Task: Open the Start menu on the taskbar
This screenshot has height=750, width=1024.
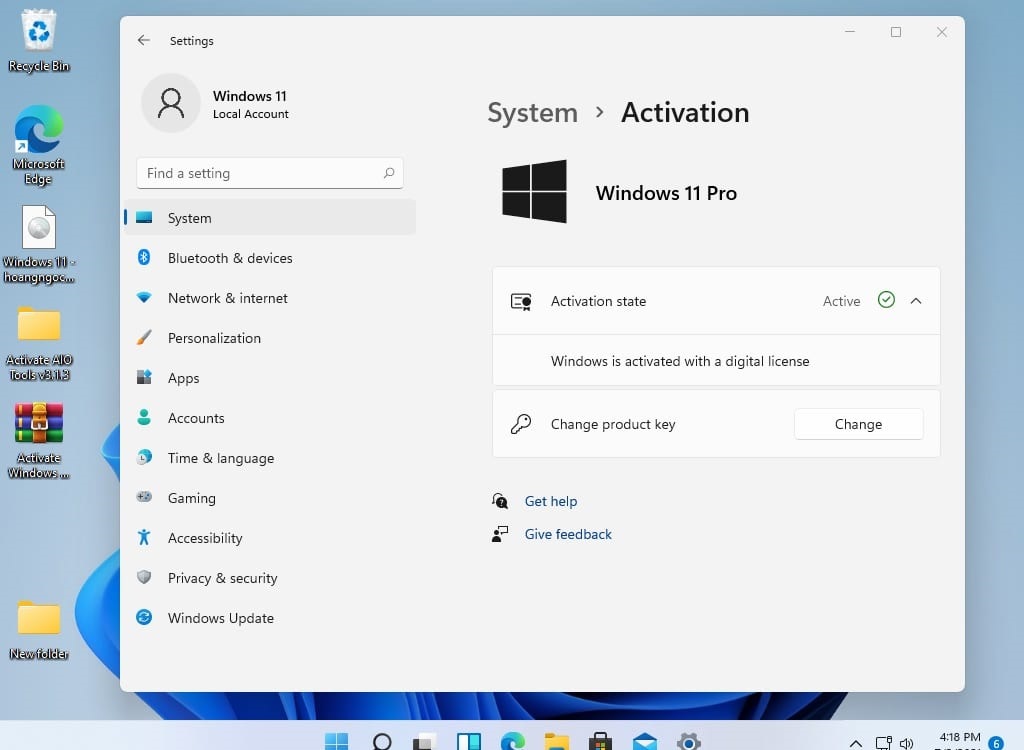Action: [x=336, y=742]
